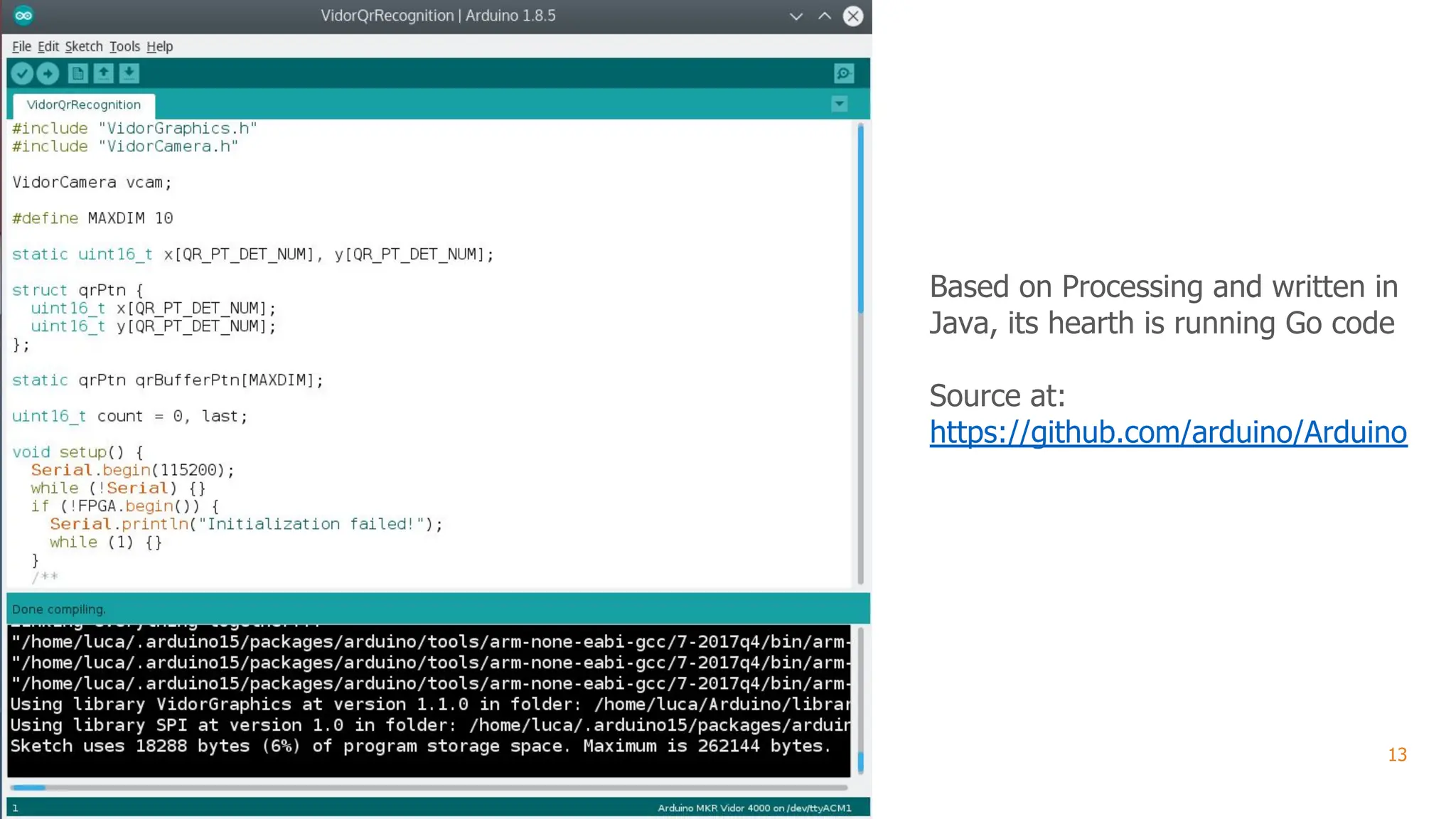Click the console horizontal scrollbar thumb
Viewport: 1456px width, 819px height.
tap(28, 787)
